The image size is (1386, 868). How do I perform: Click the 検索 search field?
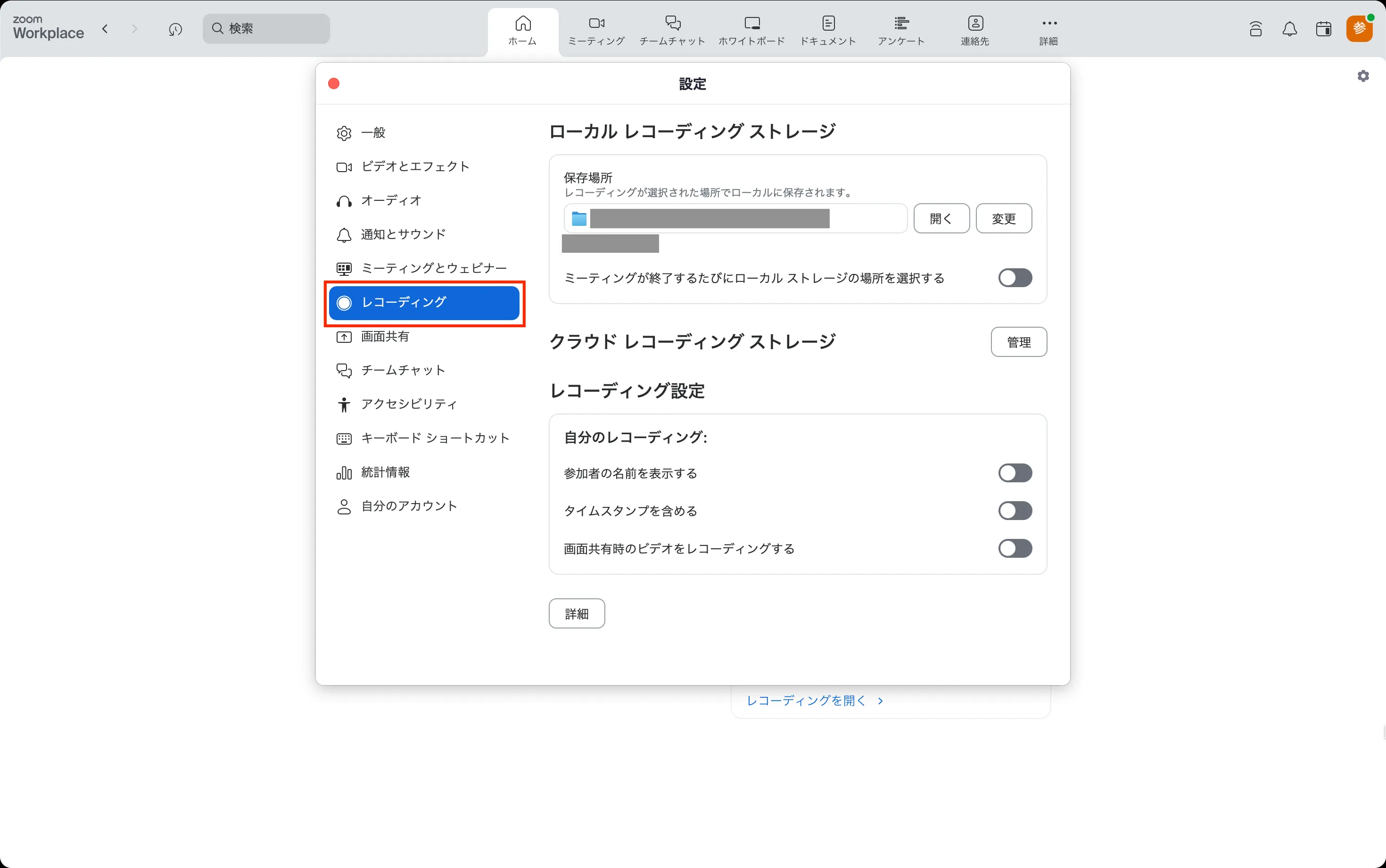pyautogui.click(x=266, y=29)
